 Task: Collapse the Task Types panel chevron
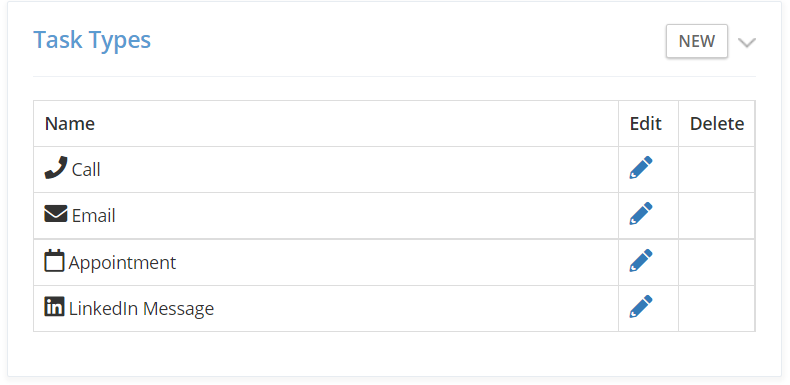pyautogui.click(x=747, y=42)
